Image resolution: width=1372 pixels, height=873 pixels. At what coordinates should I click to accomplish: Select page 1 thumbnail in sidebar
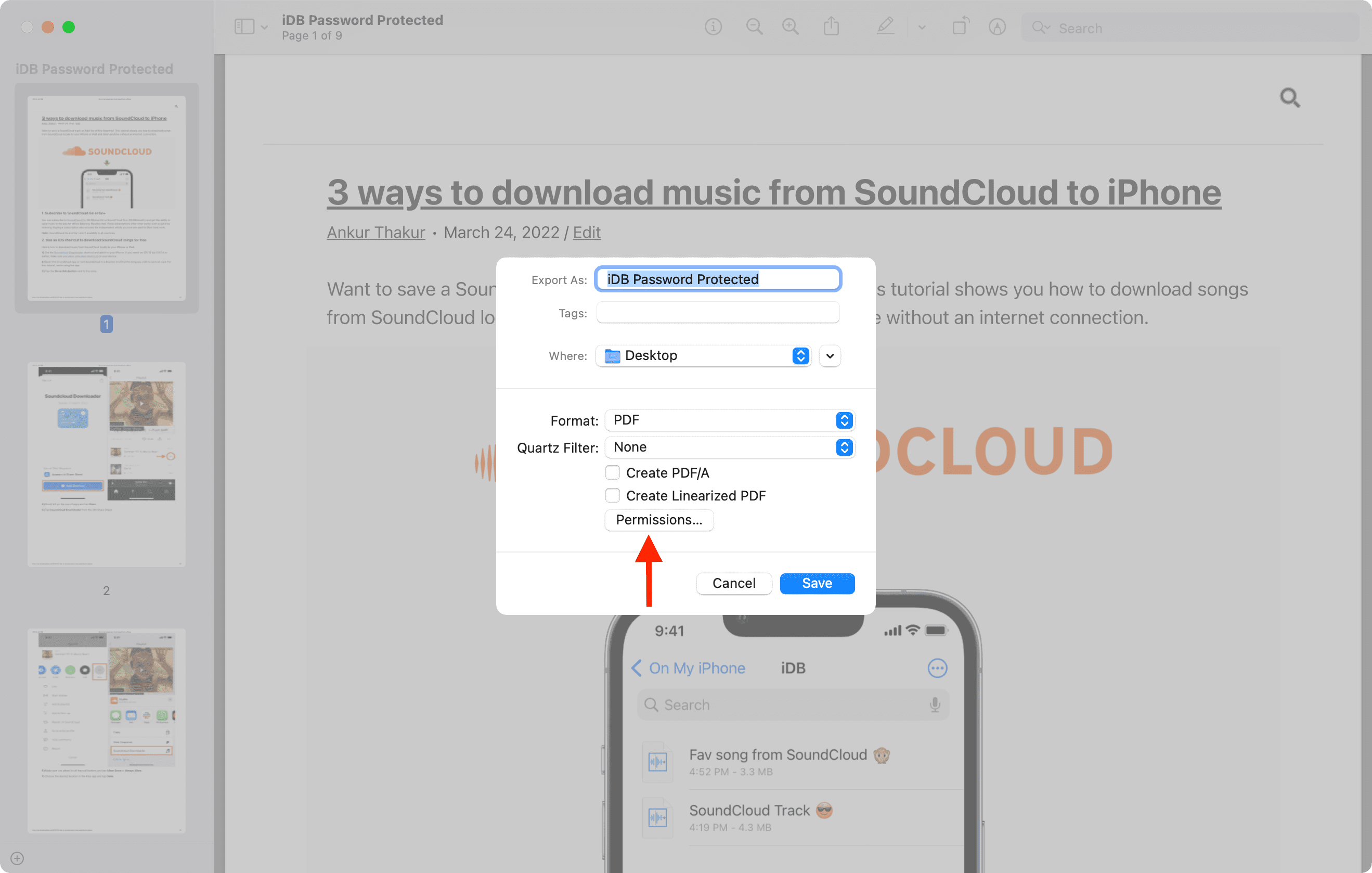tap(107, 198)
